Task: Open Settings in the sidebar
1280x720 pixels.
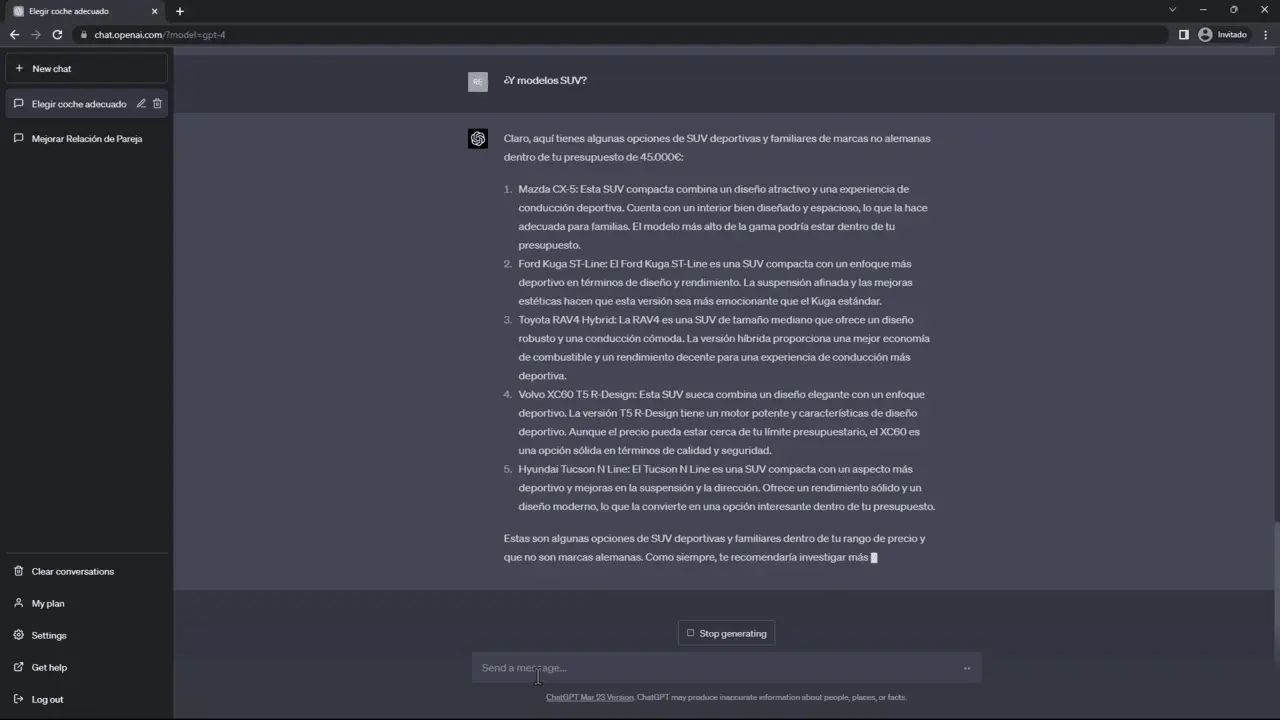Action: point(86,636)
